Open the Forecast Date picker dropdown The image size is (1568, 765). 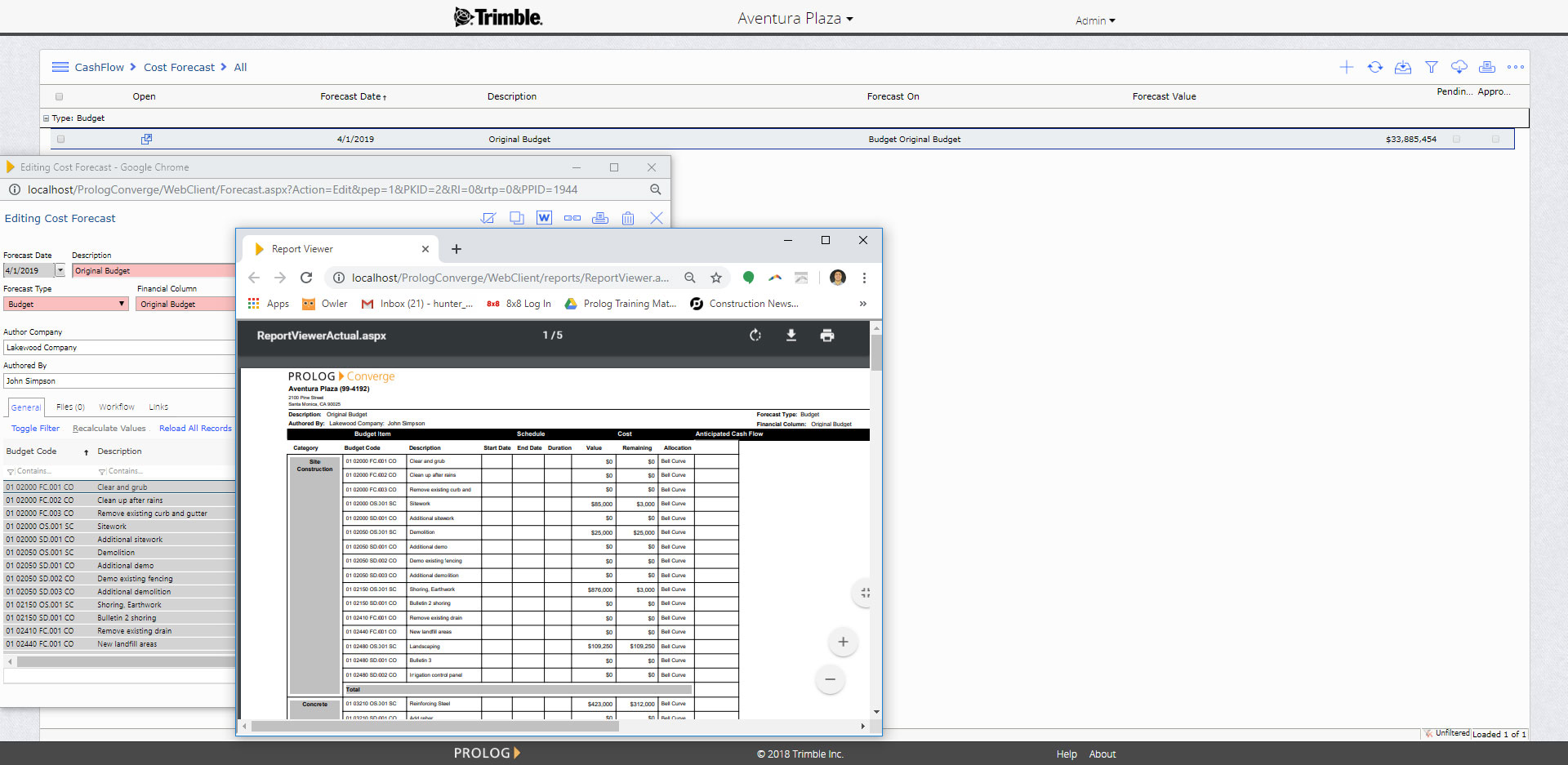pos(60,270)
